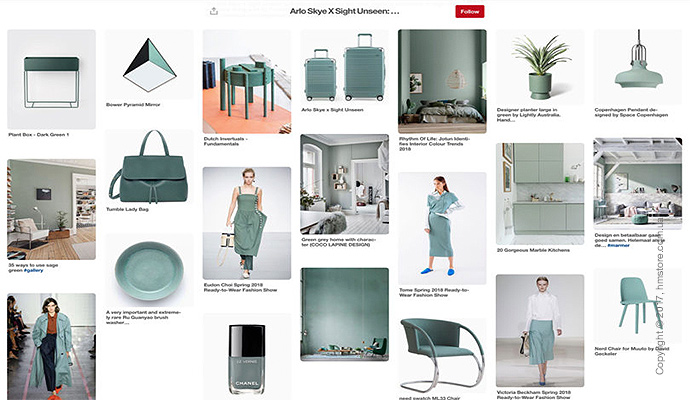Open the Tome Spring 2018 fashion pin
This screenshot has height=400, width=690.
point(442,228)
